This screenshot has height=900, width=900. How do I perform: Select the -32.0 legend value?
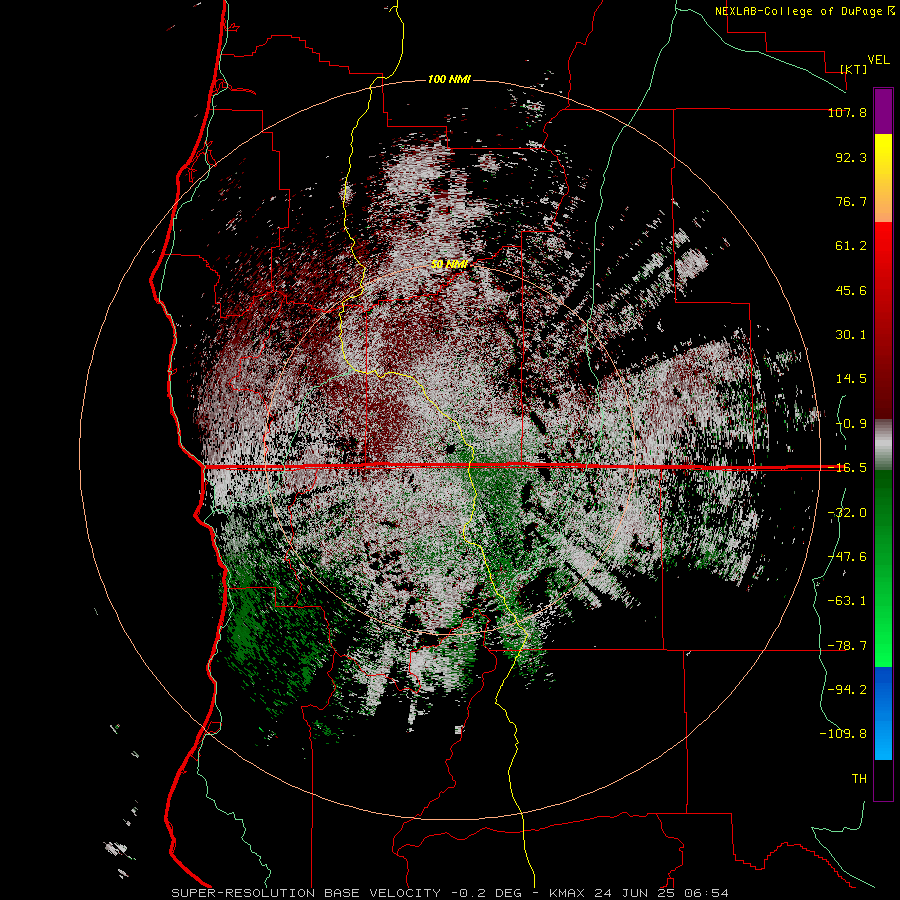(x=847, y=513)
